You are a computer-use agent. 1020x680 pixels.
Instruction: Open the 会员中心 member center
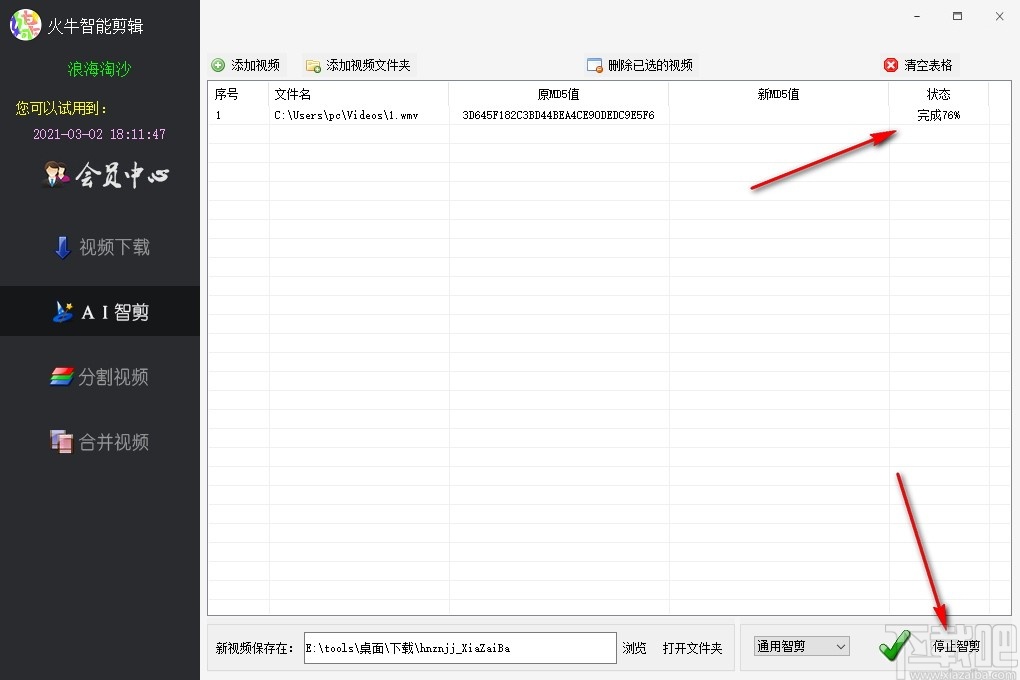[105, 175]
